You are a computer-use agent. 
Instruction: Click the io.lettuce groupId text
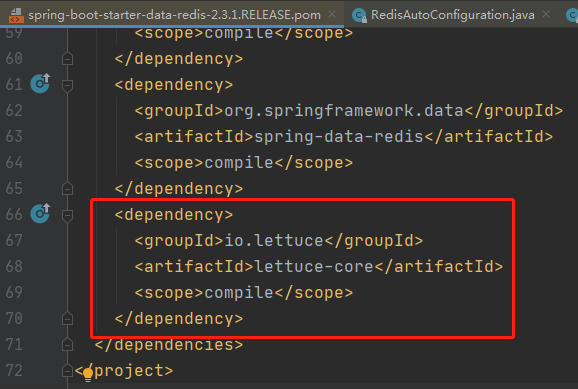tap(274, 240)
